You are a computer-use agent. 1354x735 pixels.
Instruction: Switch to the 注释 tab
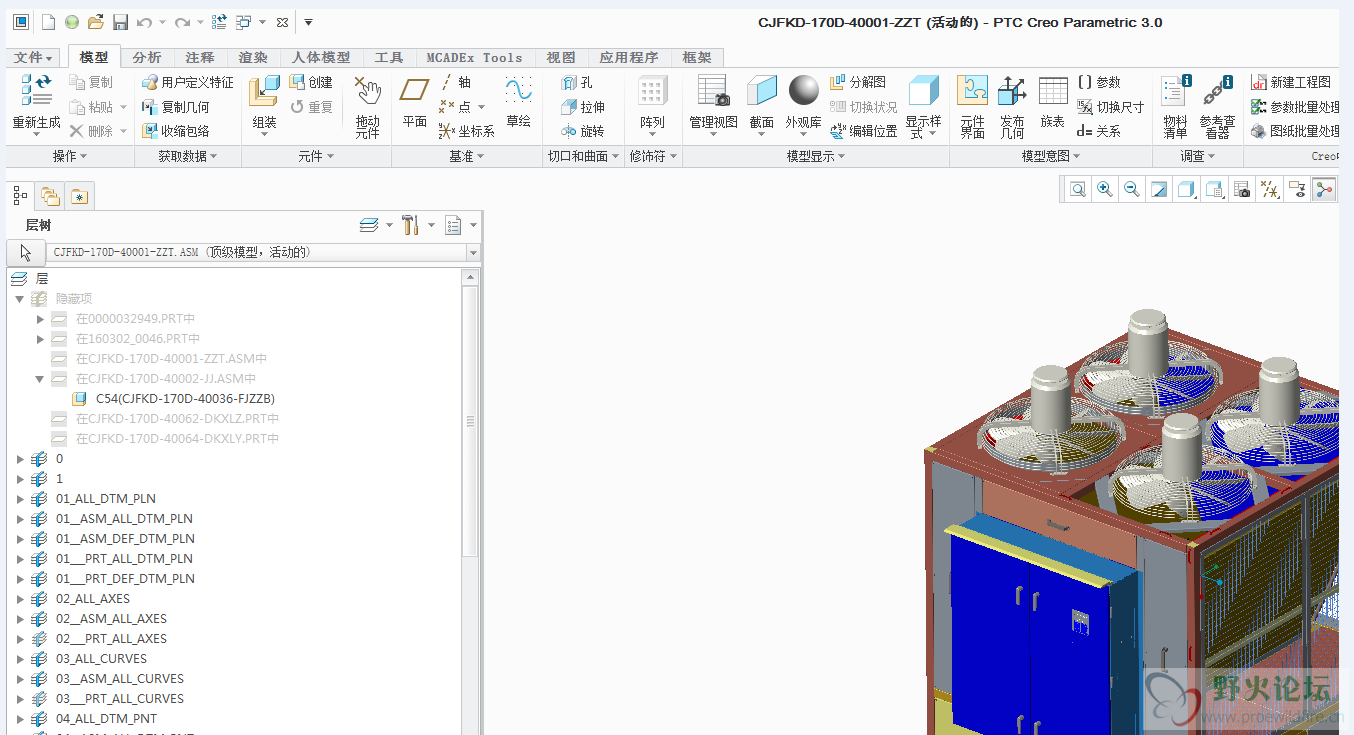tap(200, 58)
